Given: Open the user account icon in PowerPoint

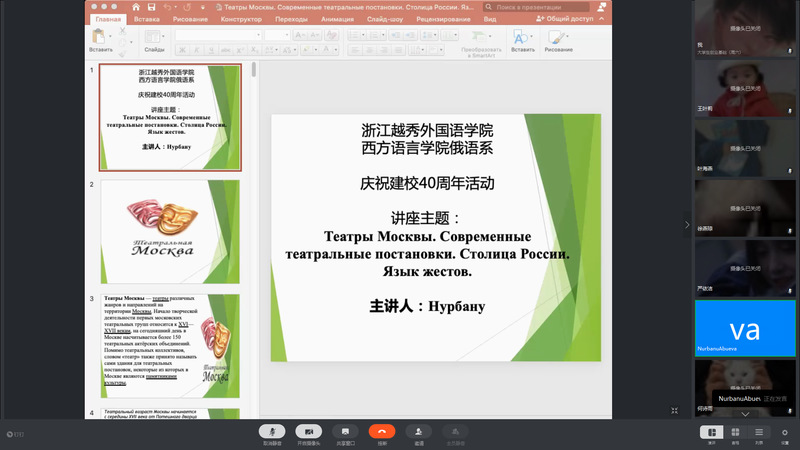Looking at the screenshot, I should point(602,7).
